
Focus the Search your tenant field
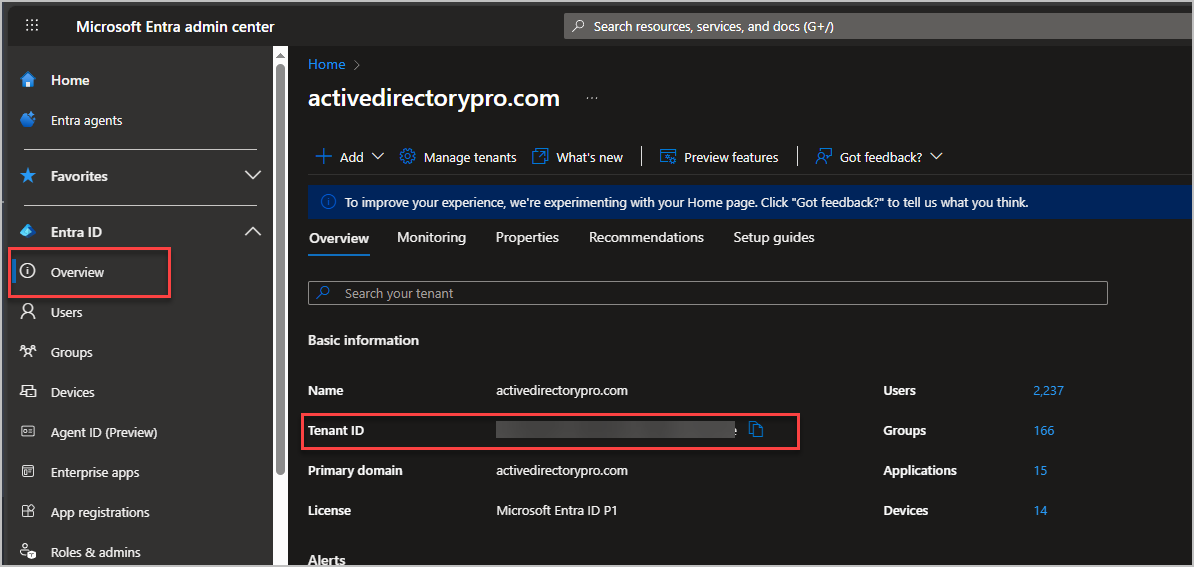(707, 293)
